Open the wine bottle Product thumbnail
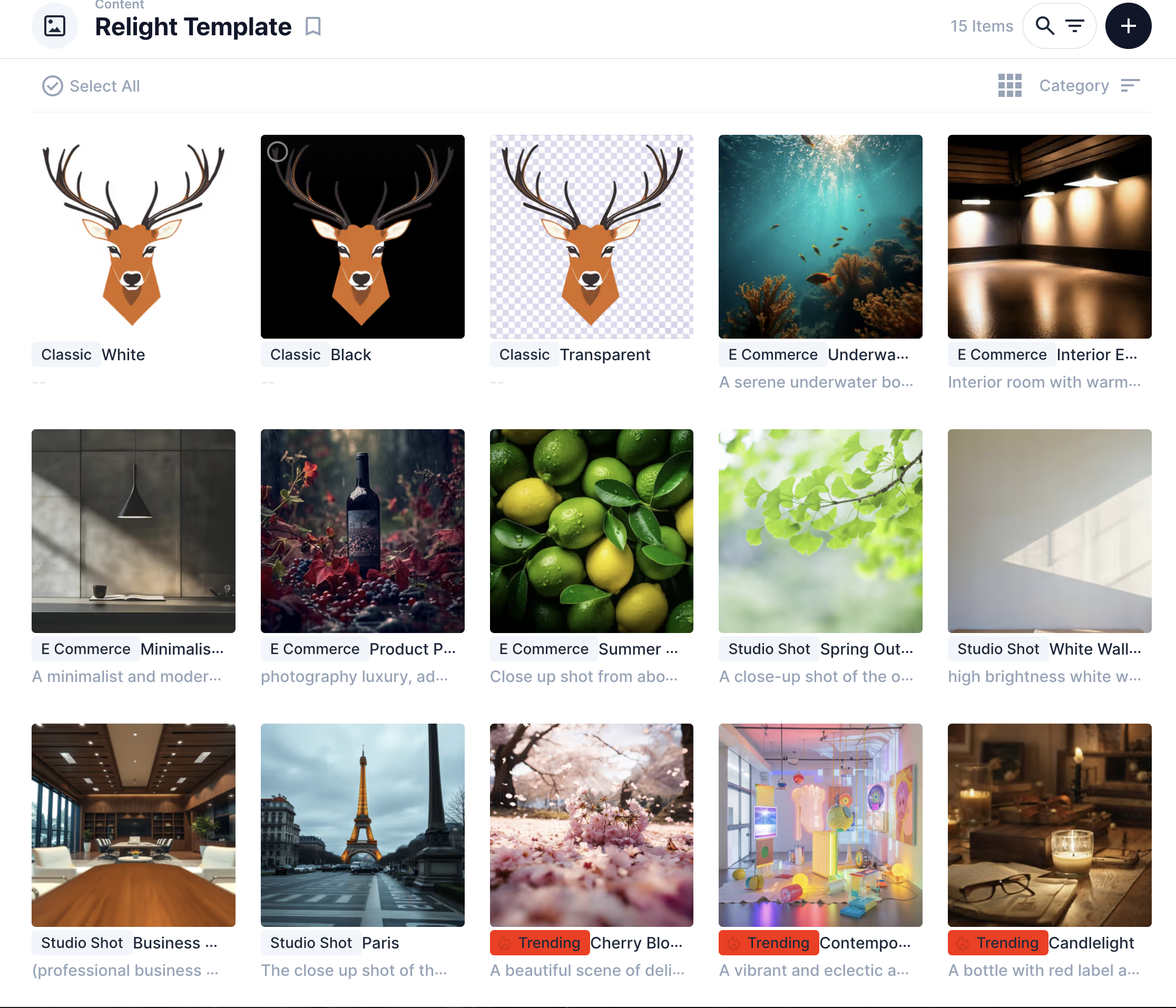This screenshot has width=1176, height=1008. (x=362, y=531)
